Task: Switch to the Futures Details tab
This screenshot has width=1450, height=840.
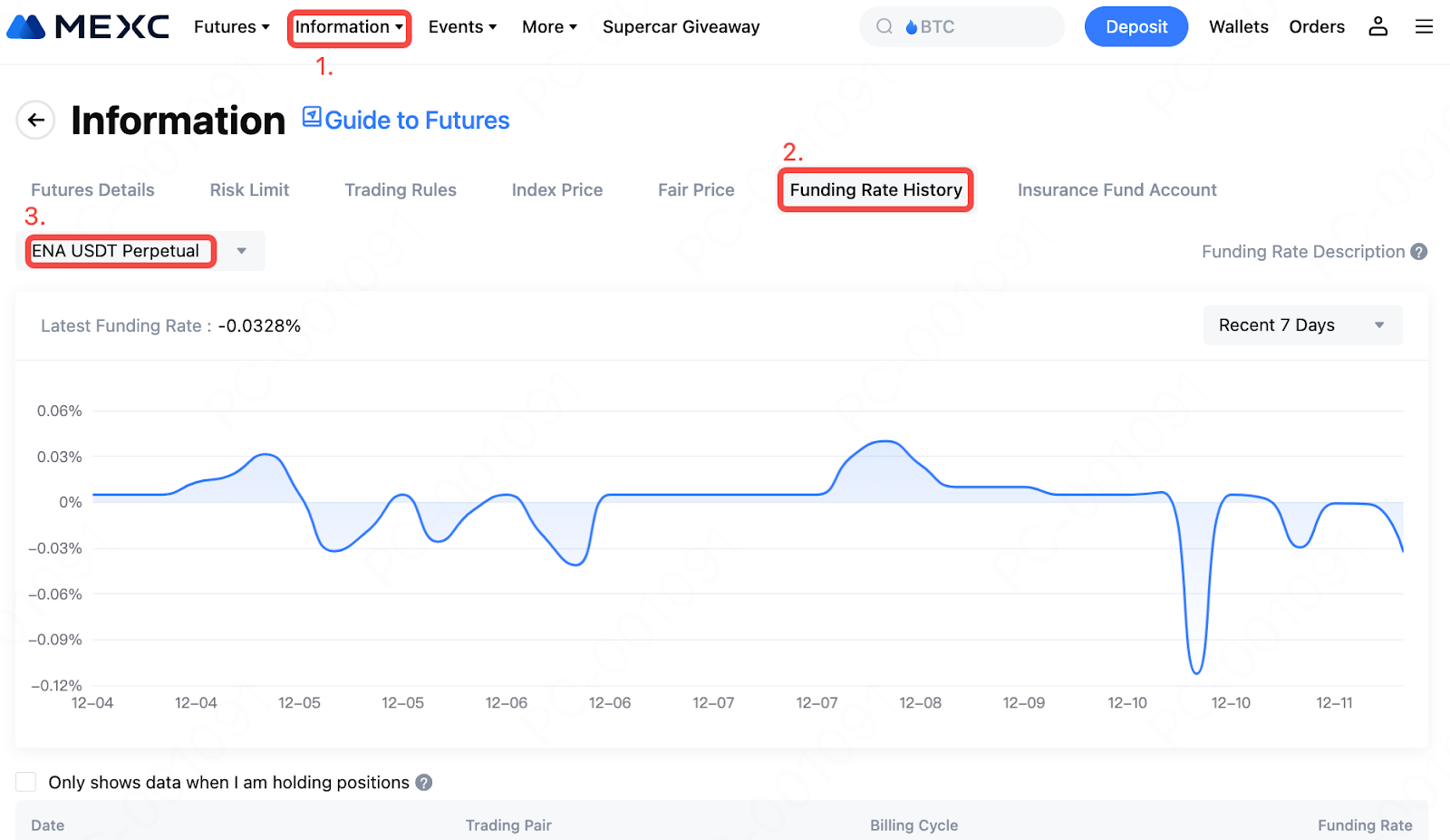Action: click(x=92, y=190)
